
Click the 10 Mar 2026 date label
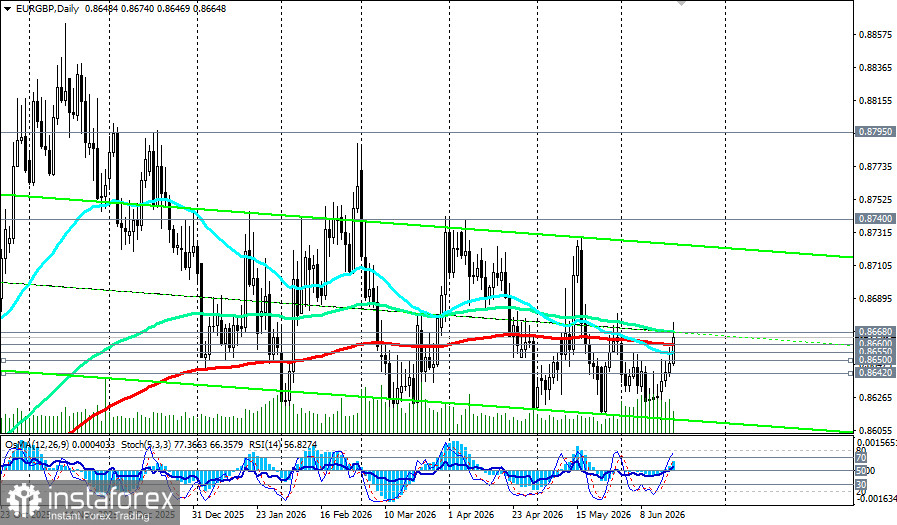[410, 515]
